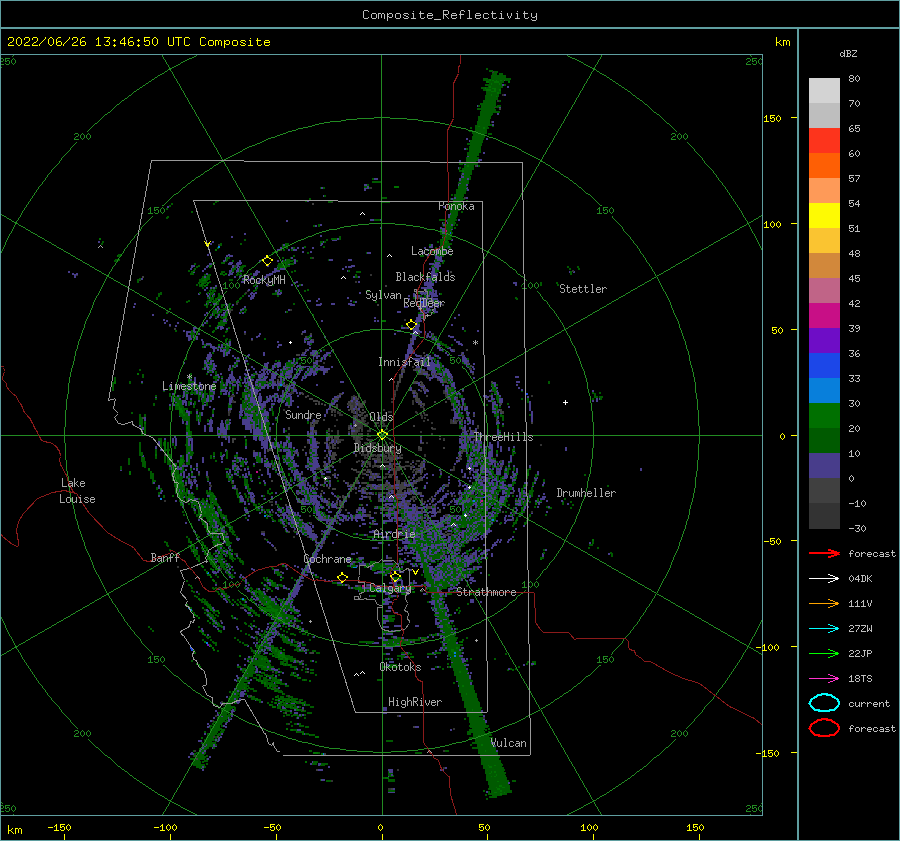Click the Calgary city label
Screen dimensions: 900x841
pos(390,588)
